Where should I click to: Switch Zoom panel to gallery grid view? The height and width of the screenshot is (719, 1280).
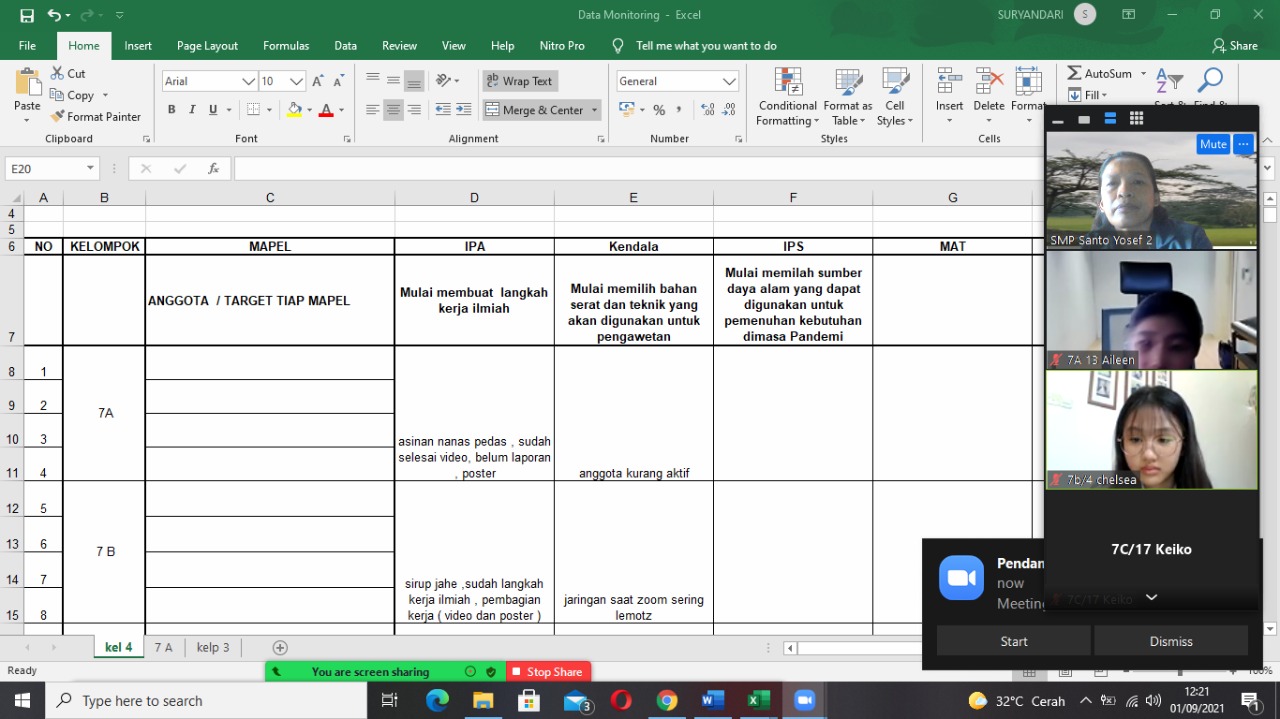point(1136,119)
